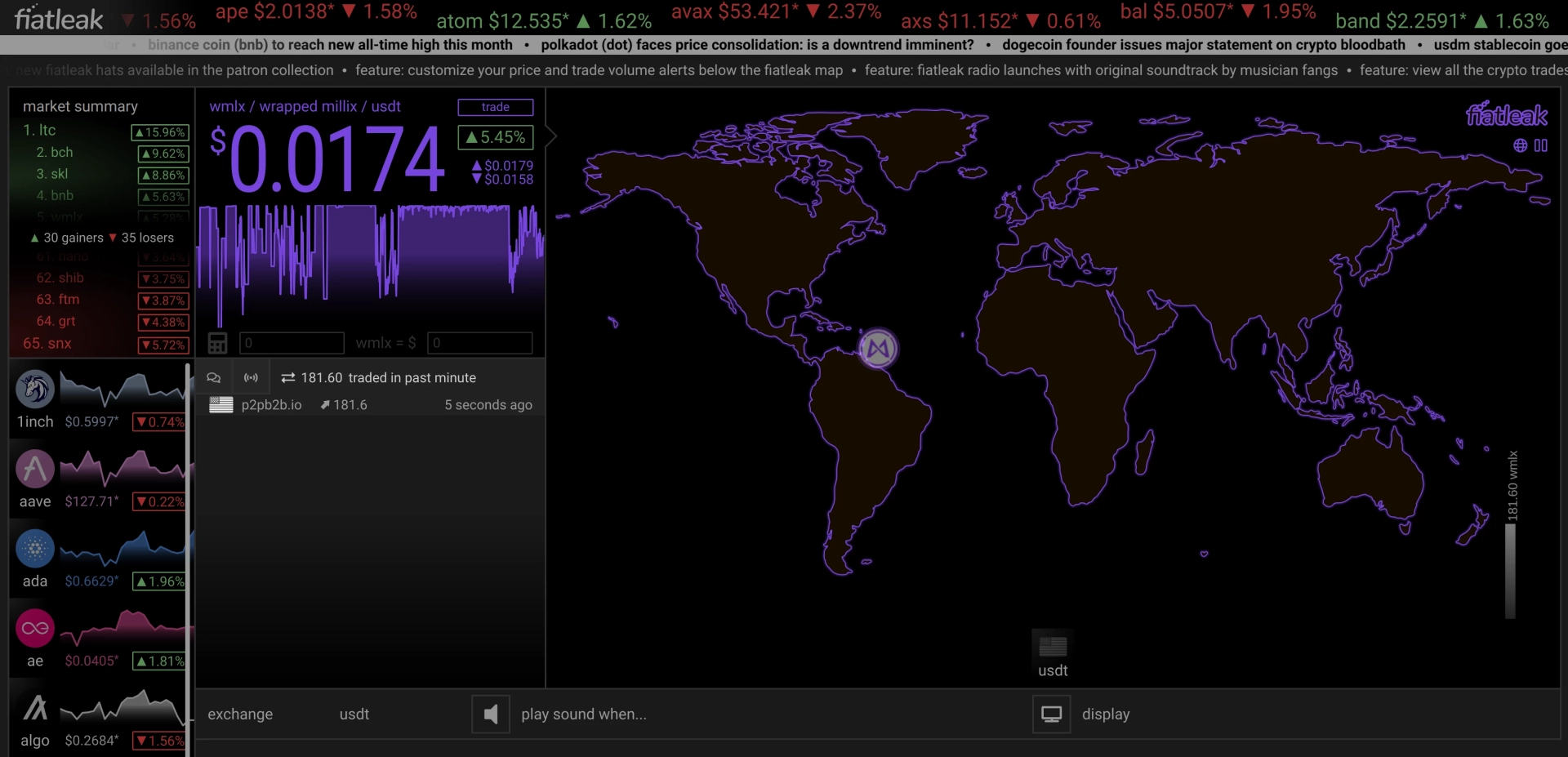Viewport: 1568px width, 757px height.
Task: Expand the play sound when... options
Action: 584,714
